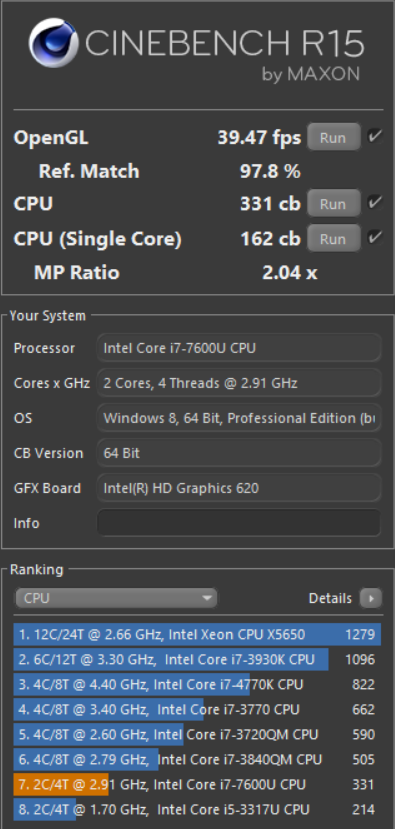The height and width of the screenshot is (829, 395).
Task: Select the i7-3770 ranking row
Action: [197, 709]
